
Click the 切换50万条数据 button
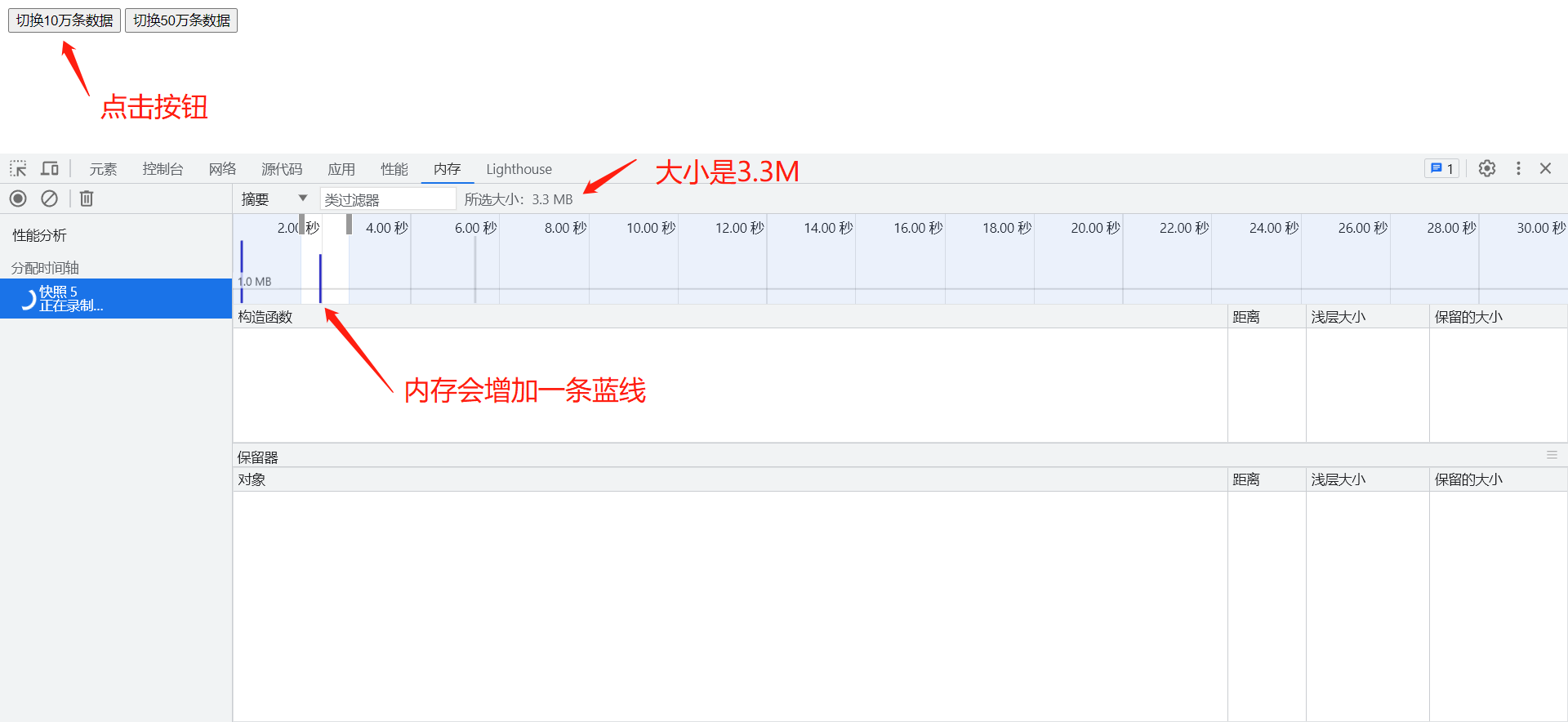coord(181,20)
